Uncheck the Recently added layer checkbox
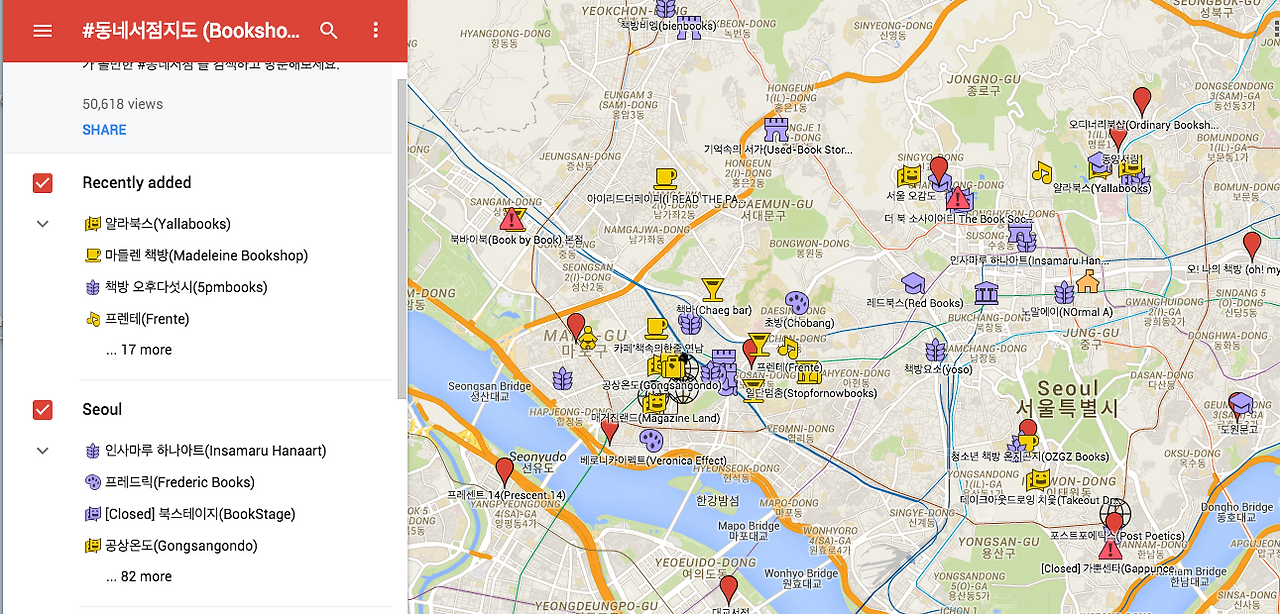The height and width of the screenshot is (614, 1280). pos(42,183)
